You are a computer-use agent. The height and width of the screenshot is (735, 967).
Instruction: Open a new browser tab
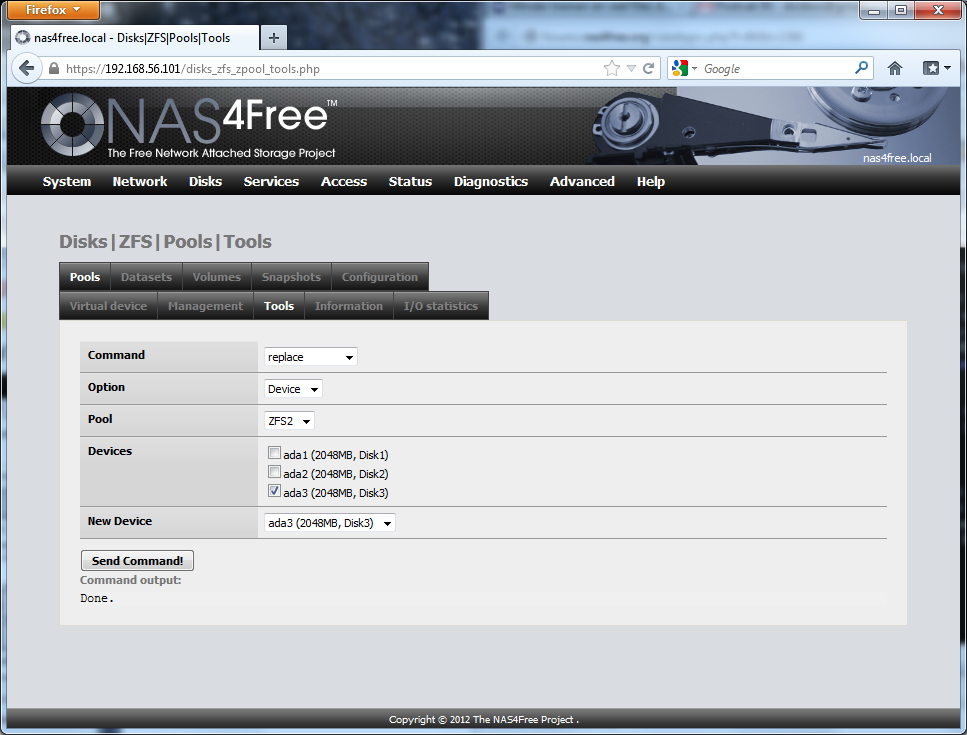(x=274, y=38)
